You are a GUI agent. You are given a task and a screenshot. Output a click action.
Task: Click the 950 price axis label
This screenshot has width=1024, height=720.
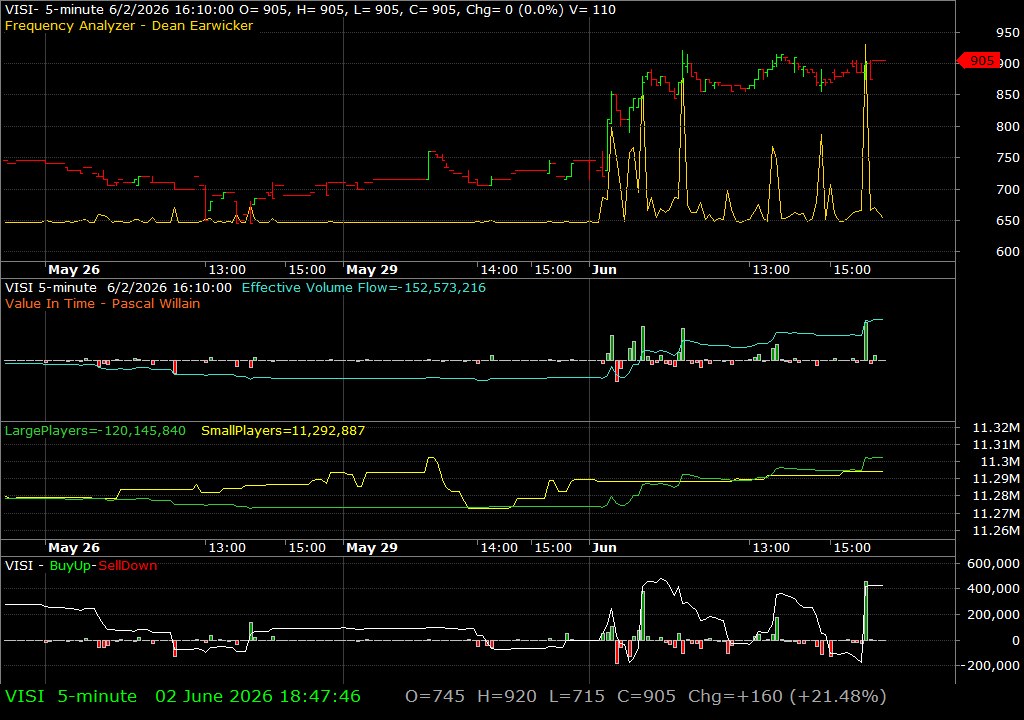point(1008,33)
